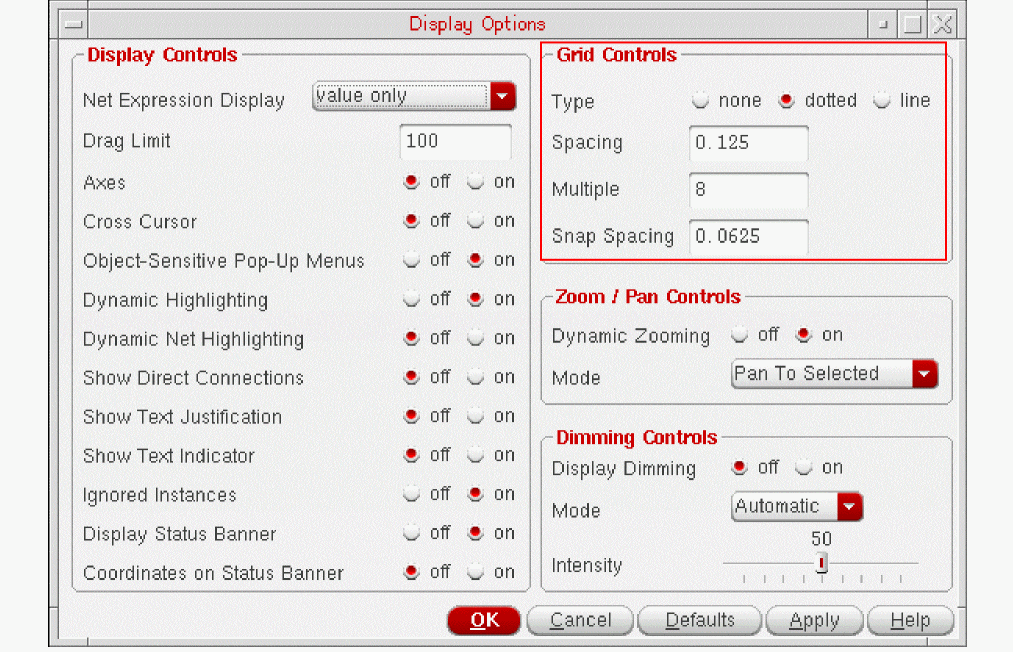
Task: Turn on Coordinates on Status Banner
Action: click(475, 572)
